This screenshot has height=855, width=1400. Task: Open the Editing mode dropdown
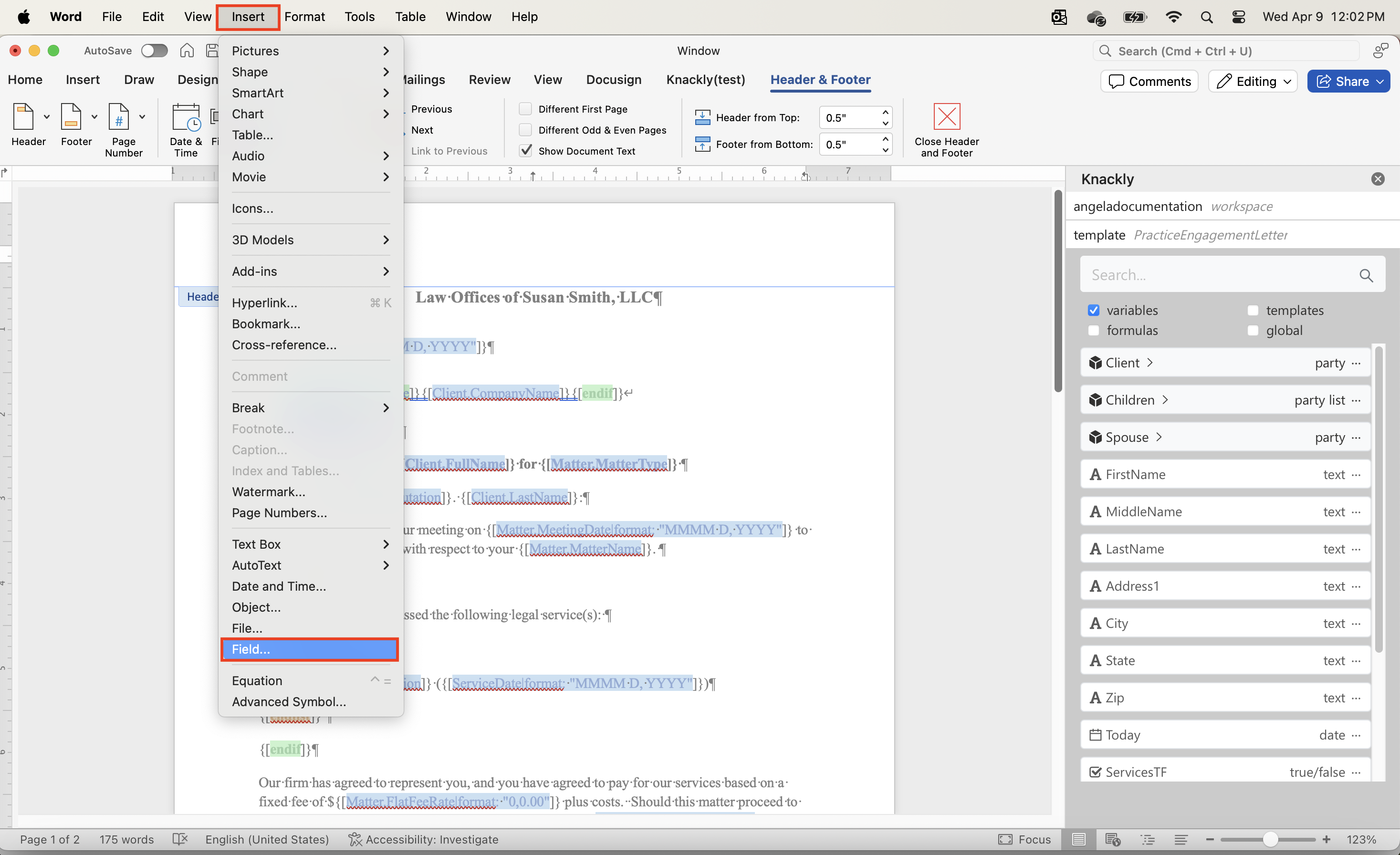(x=1253, y=81)
